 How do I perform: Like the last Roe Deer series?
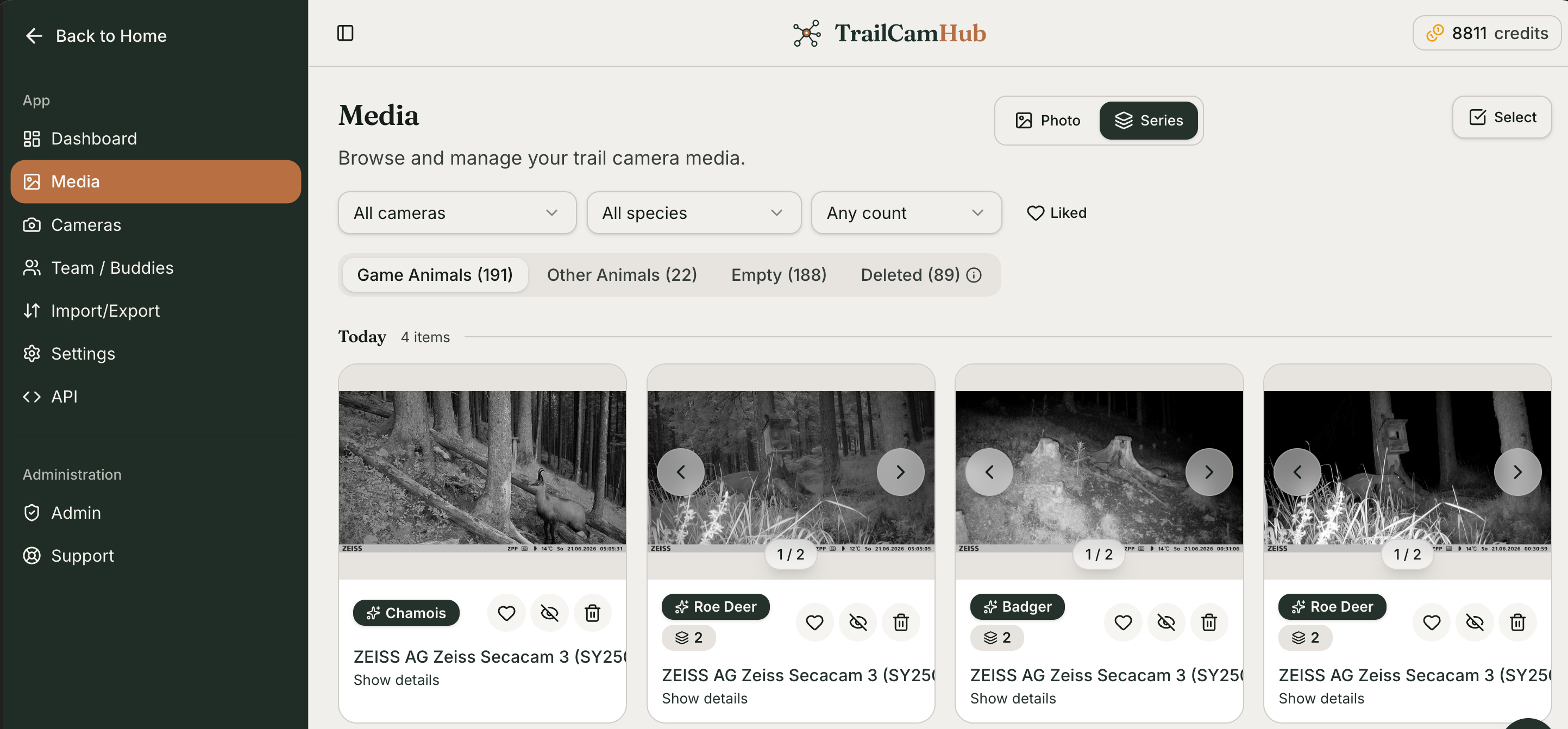pyautogui.click(x=1432, y=622)
